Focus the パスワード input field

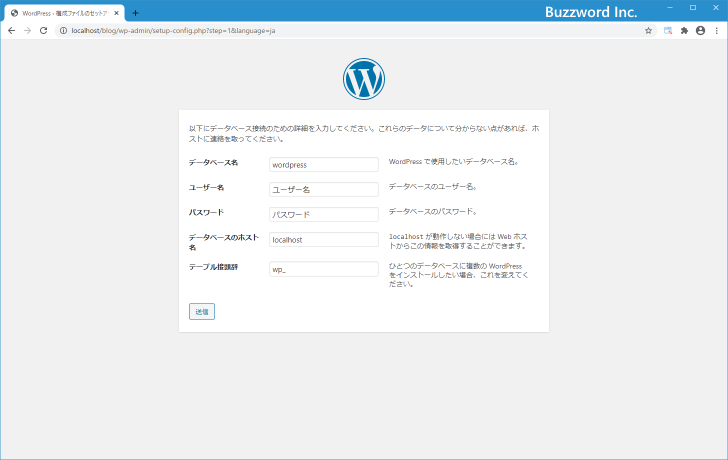(324, 214)
